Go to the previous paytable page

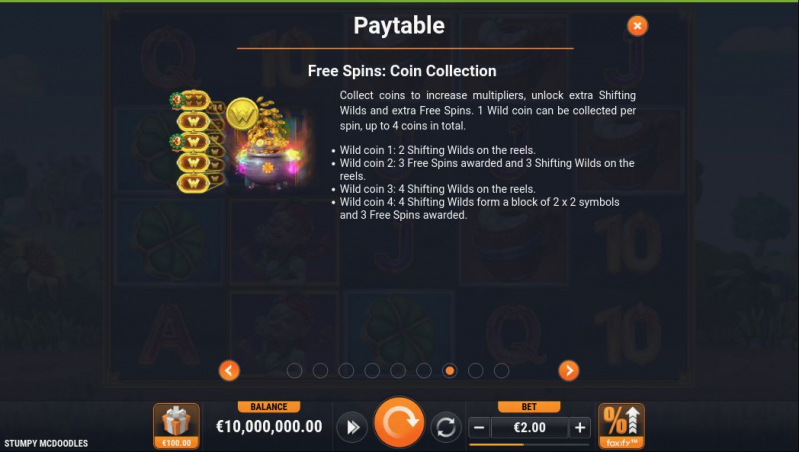pos(229,370)
